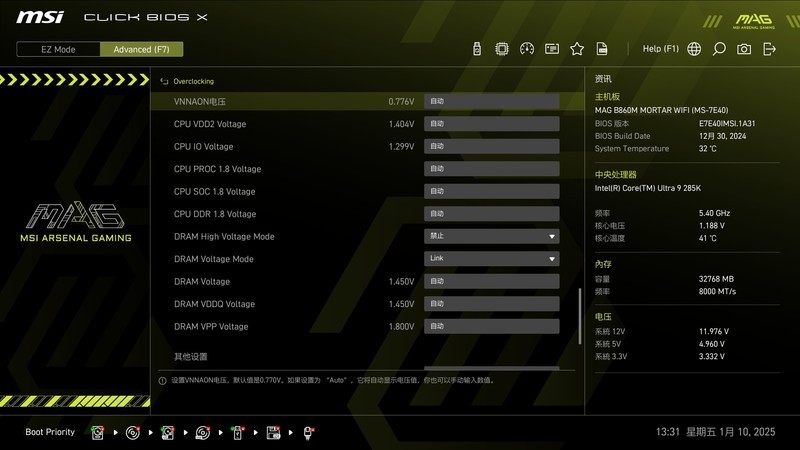Image resolution: width=800 pixels, height=450 pixels.
Task: Click the CPU PROC 1.8 Voltage field
Action: point(491,169)
